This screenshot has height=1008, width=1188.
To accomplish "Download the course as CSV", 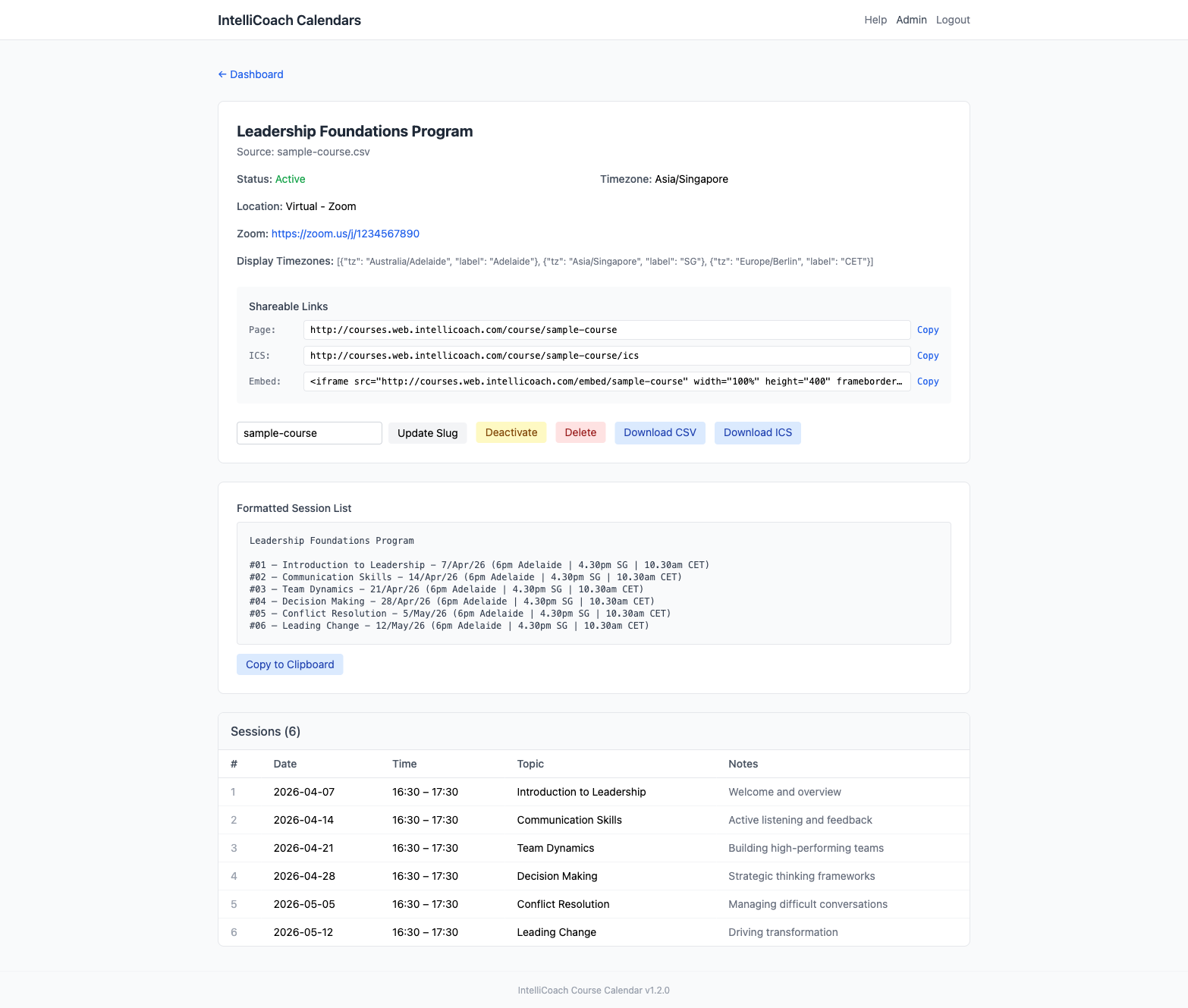I will coord(659,432).
